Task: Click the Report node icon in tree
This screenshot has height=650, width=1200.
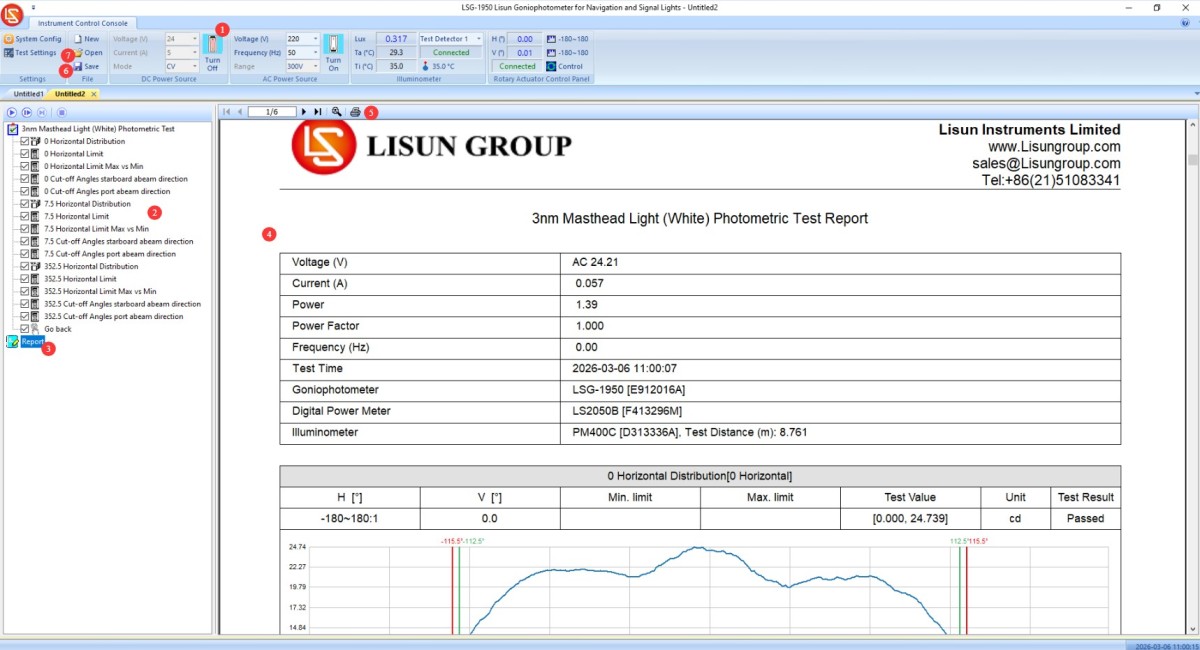Action: click(12, 341)
